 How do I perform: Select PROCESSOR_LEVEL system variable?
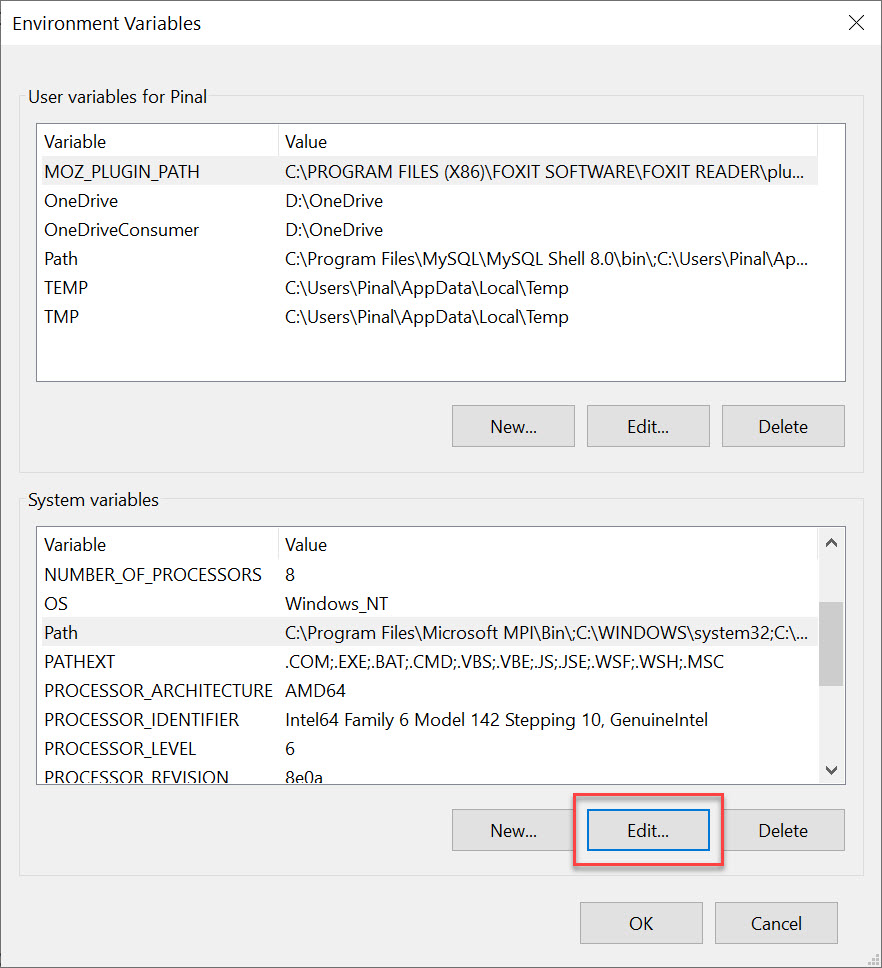coord(430,748)
